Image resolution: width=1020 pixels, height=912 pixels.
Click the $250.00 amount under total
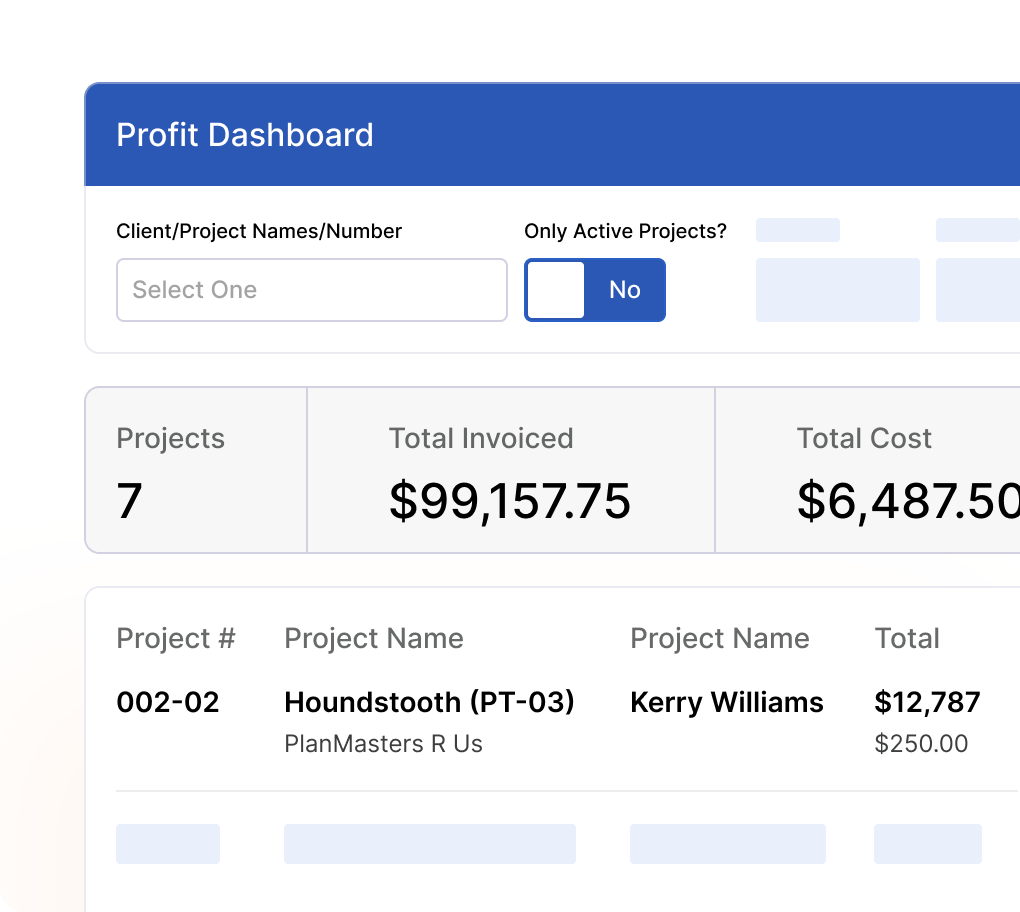click(x=921, y=744)
